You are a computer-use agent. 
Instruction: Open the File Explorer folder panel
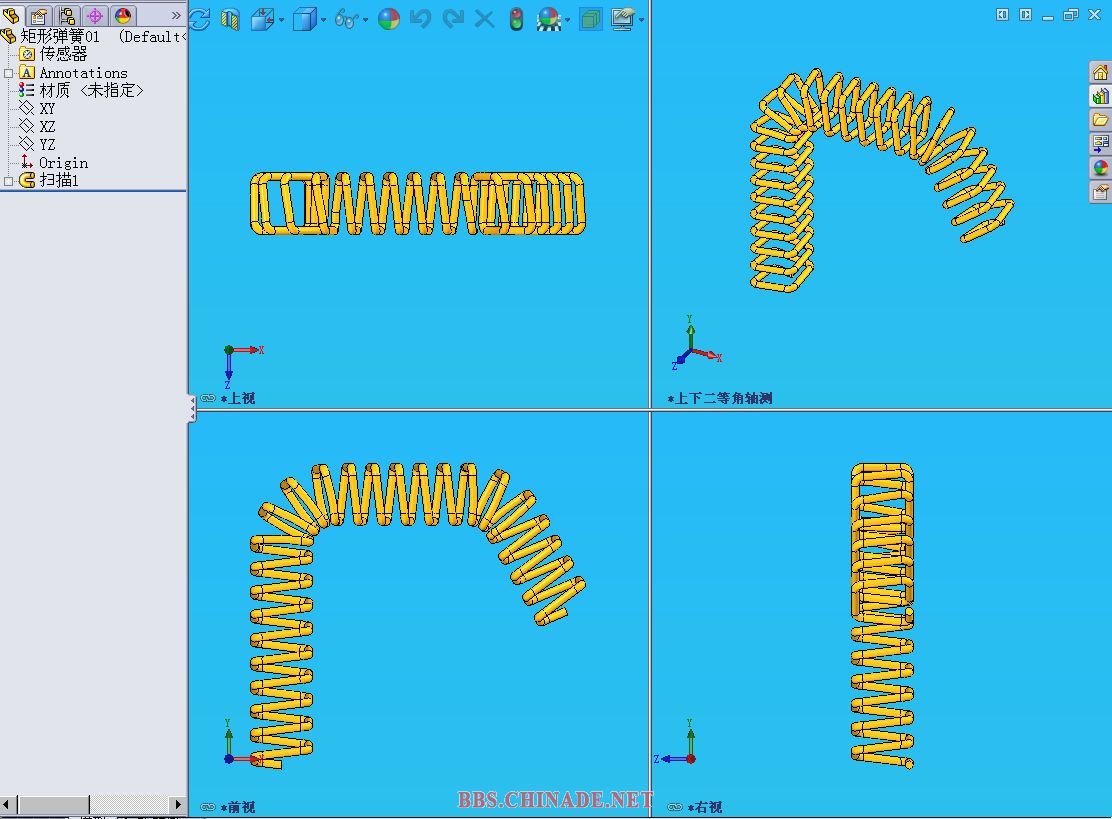pyautogui.click(x=1100, y=120)
